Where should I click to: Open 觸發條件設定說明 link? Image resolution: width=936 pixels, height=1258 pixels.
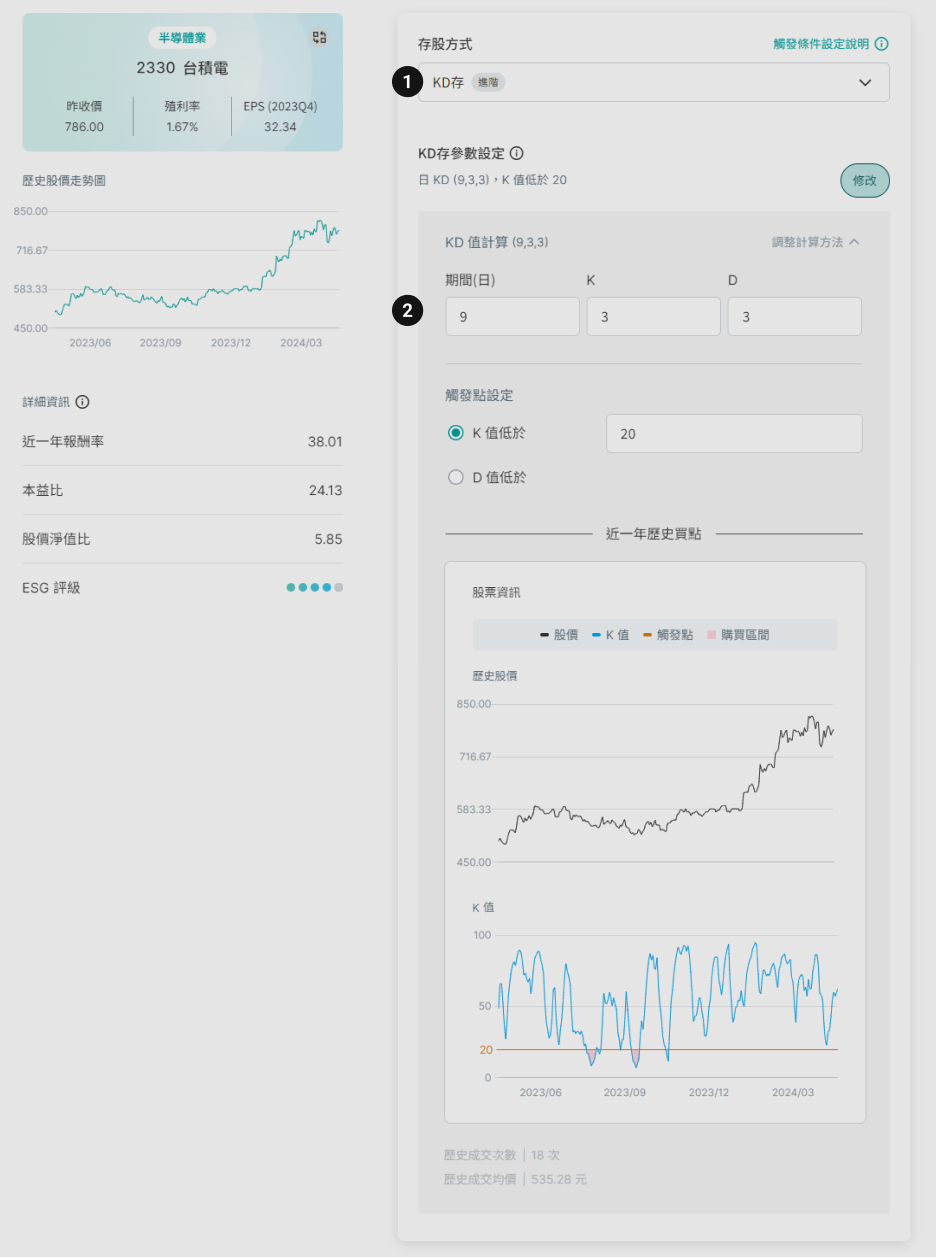point(821,44)
